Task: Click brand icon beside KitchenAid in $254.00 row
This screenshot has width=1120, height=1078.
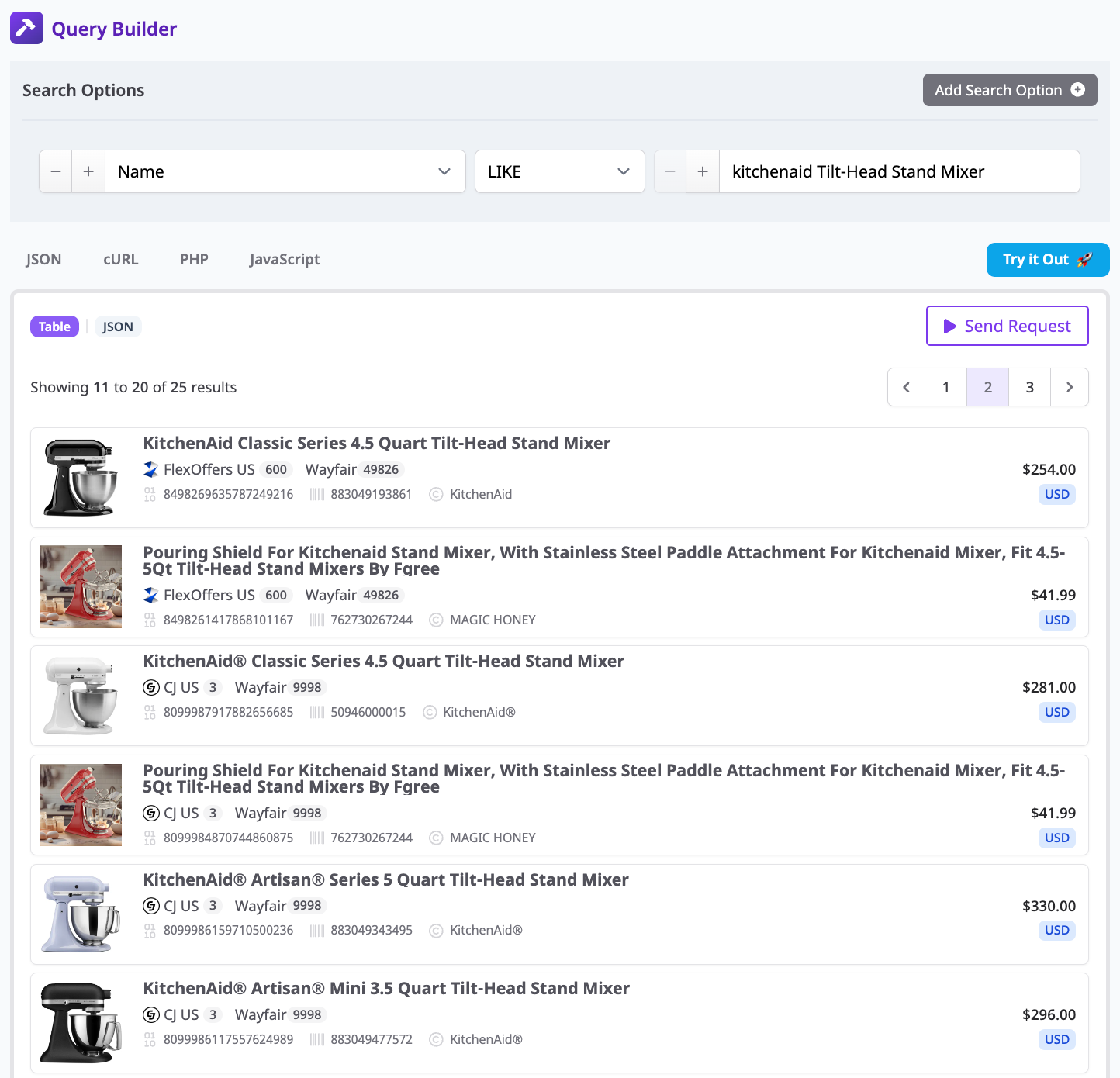Action: pos(436,494)
